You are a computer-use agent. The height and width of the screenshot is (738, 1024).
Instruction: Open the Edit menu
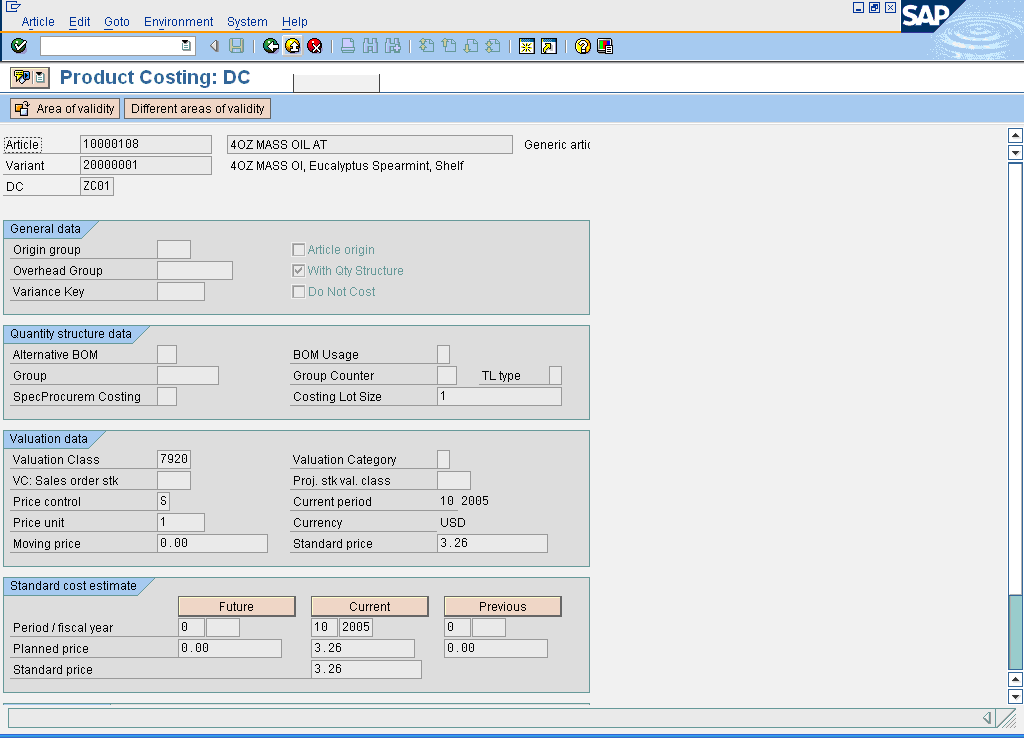80,22
